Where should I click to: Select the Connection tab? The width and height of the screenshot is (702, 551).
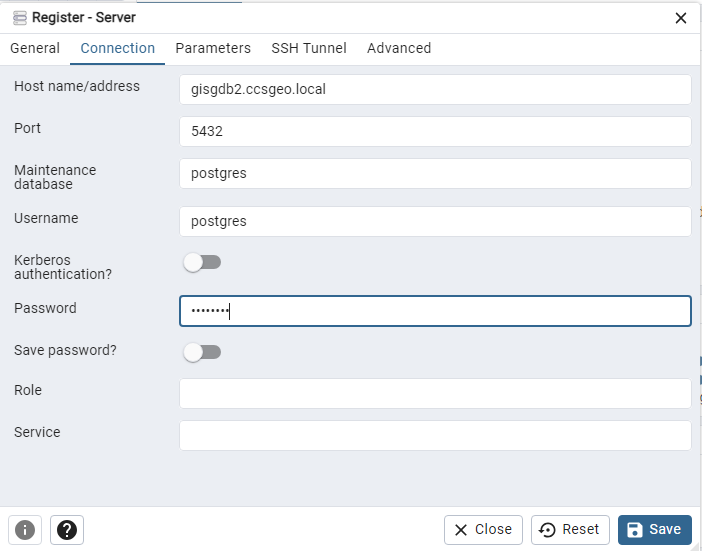coord(118,48)
